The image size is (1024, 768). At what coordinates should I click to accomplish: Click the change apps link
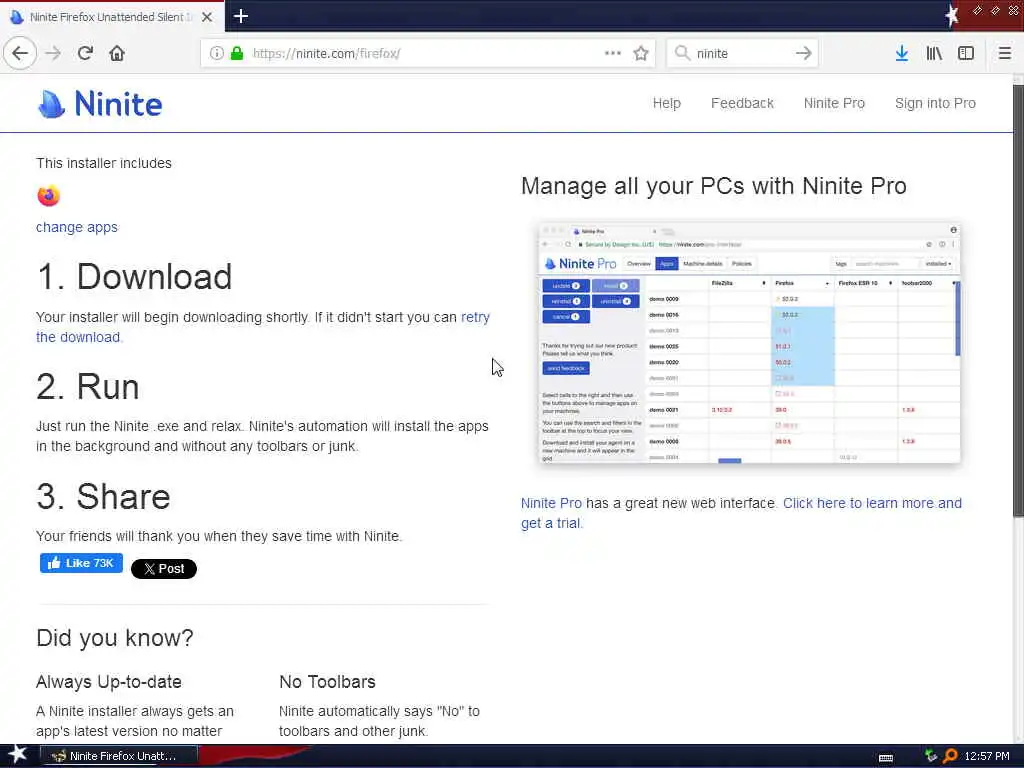point(77,227)
